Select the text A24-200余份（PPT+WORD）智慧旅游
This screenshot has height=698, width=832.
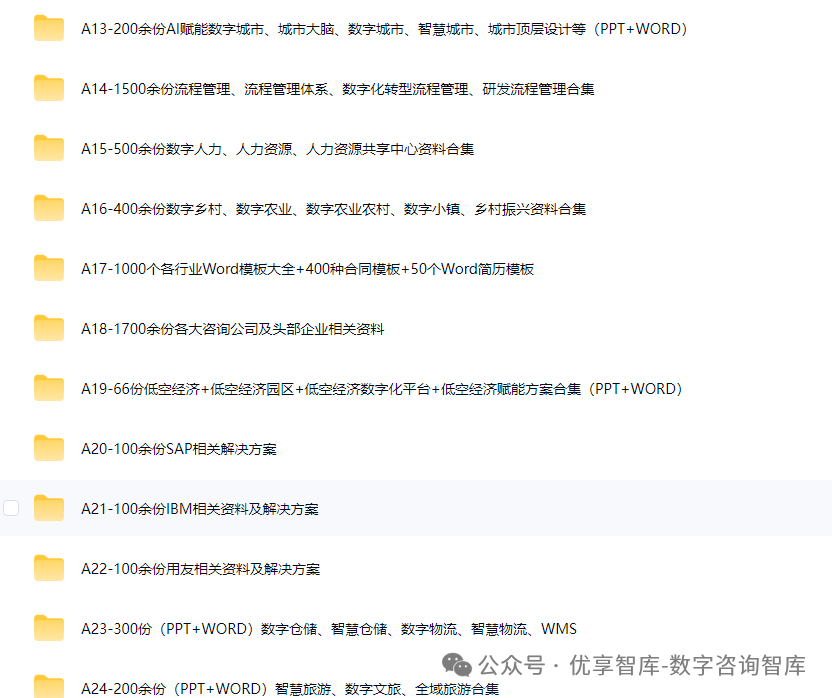[206, 688]
